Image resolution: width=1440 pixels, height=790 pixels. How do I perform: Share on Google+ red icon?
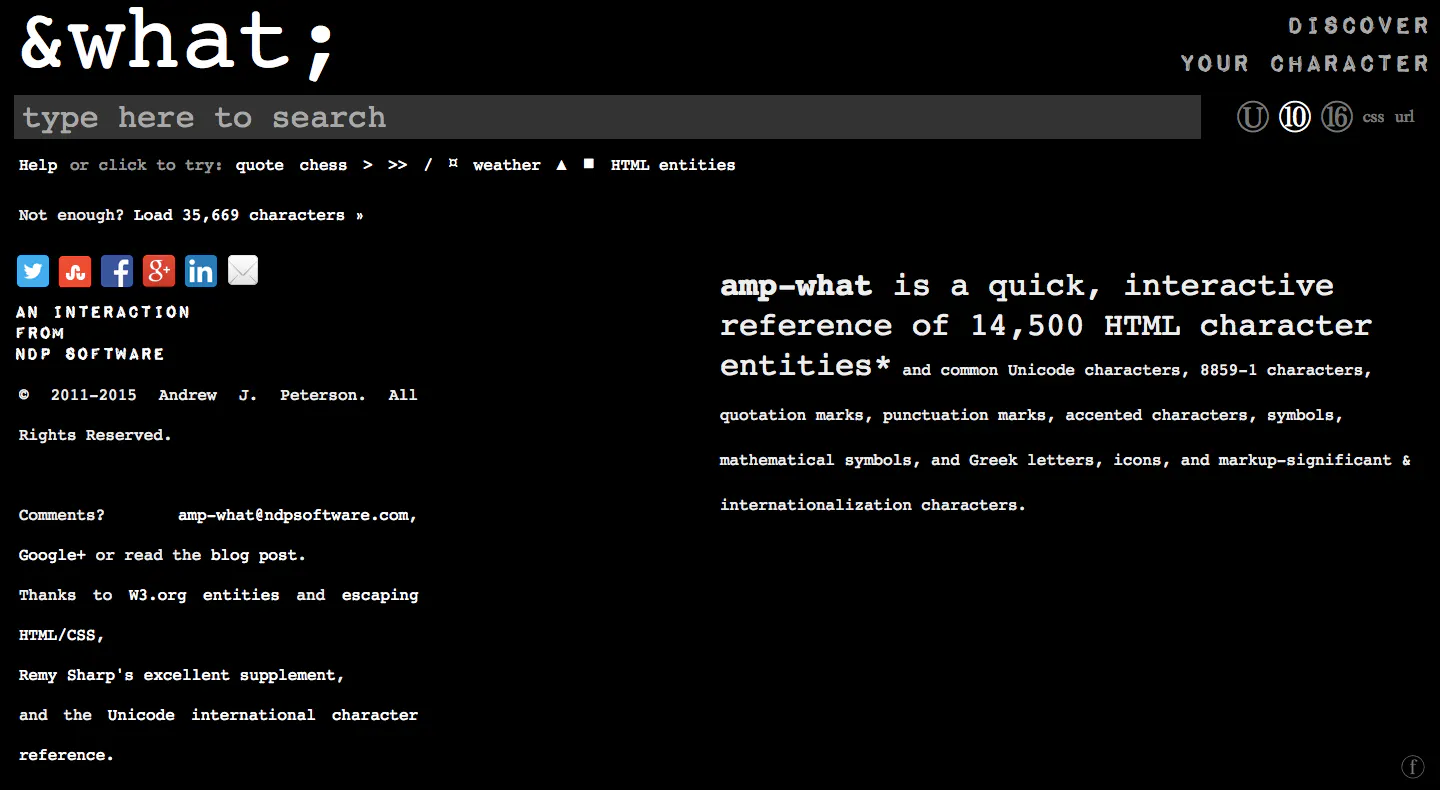pos(159,271)
